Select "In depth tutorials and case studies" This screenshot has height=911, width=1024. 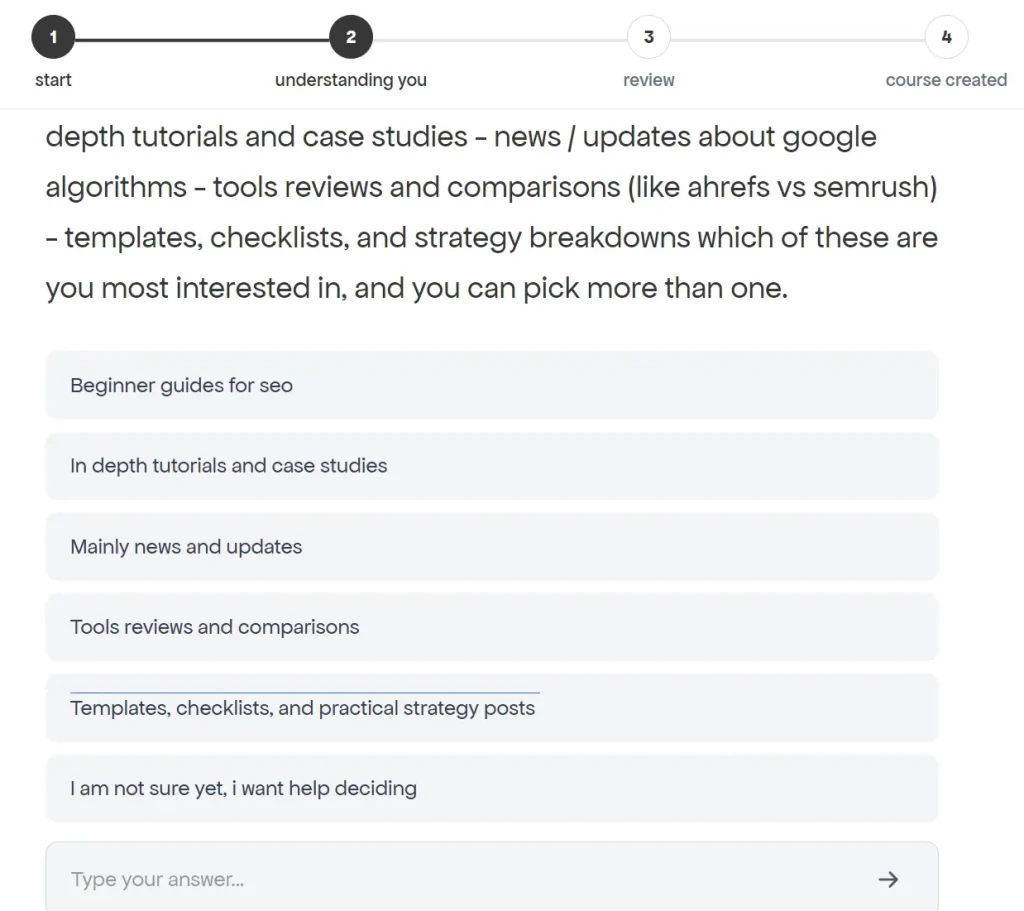491,466
